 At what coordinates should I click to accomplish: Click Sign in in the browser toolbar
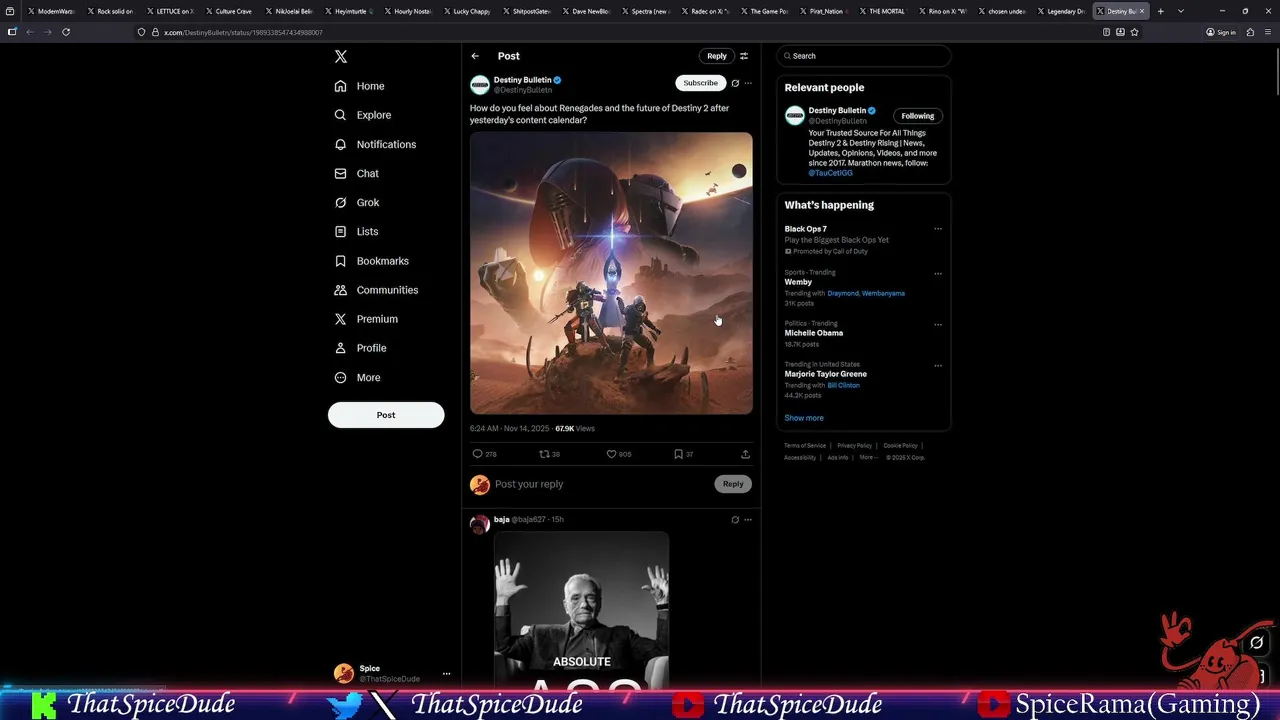[x=1221, y=32]
